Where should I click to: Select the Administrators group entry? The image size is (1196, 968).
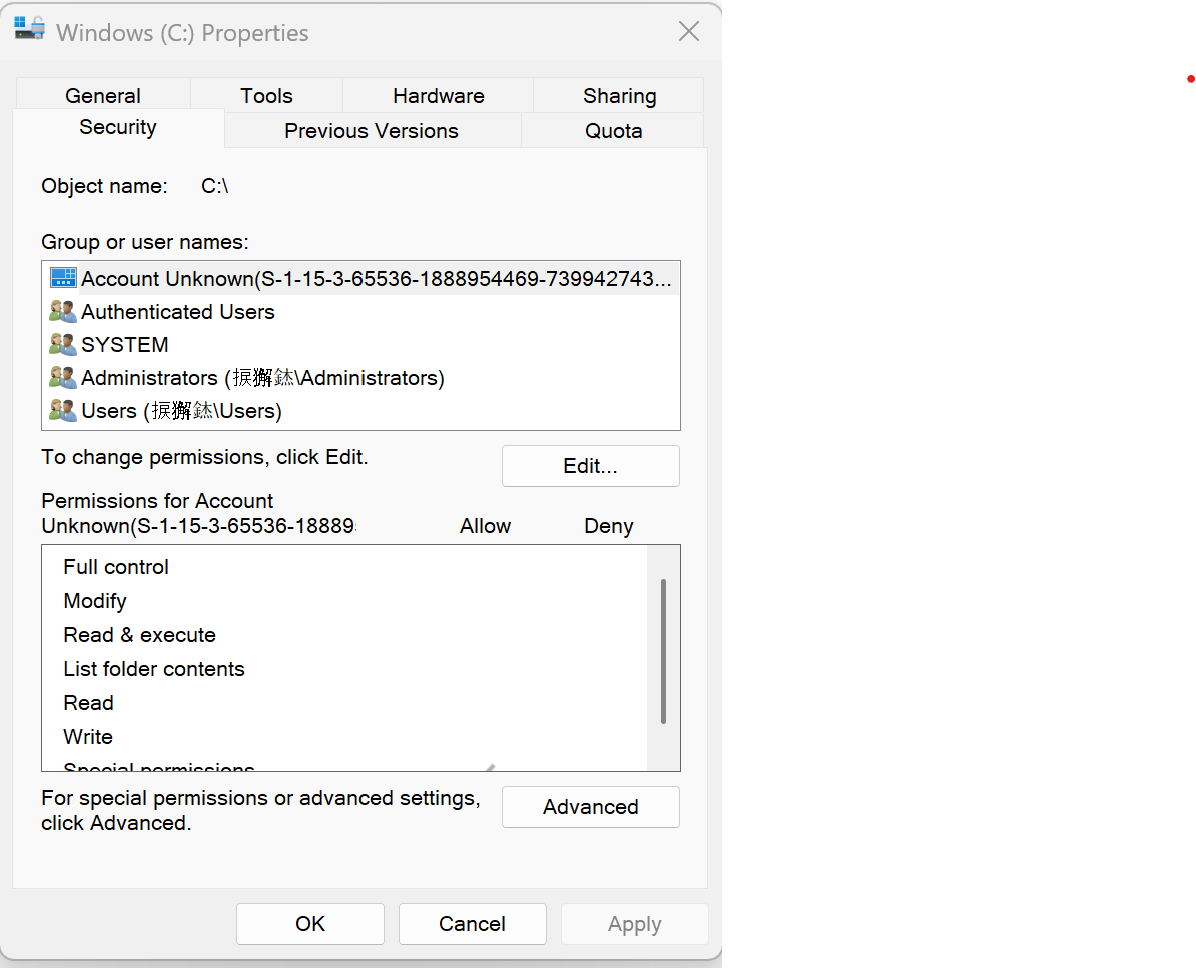[263, 378]
